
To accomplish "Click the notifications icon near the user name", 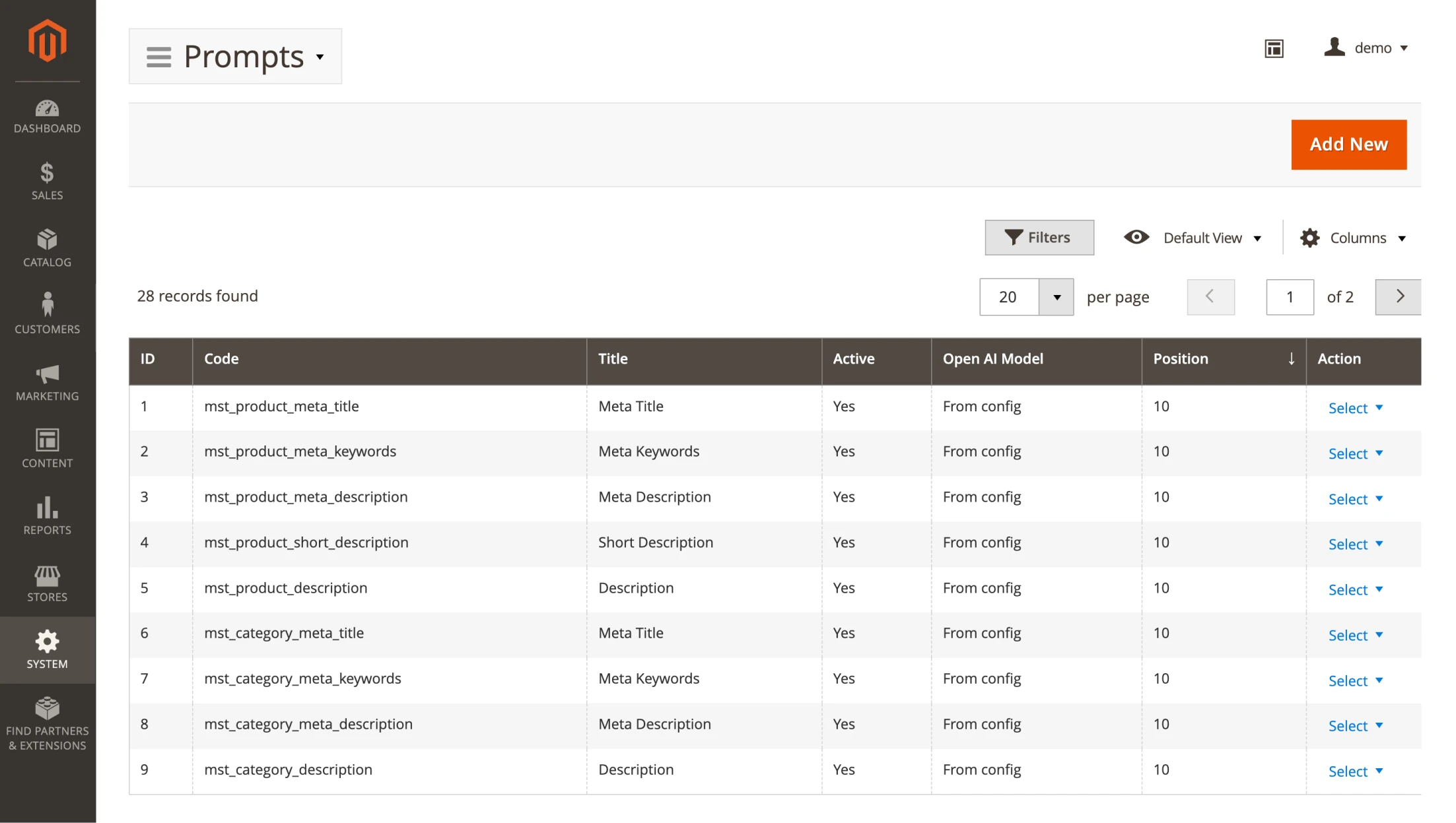I will click(x=1274, y=48).
